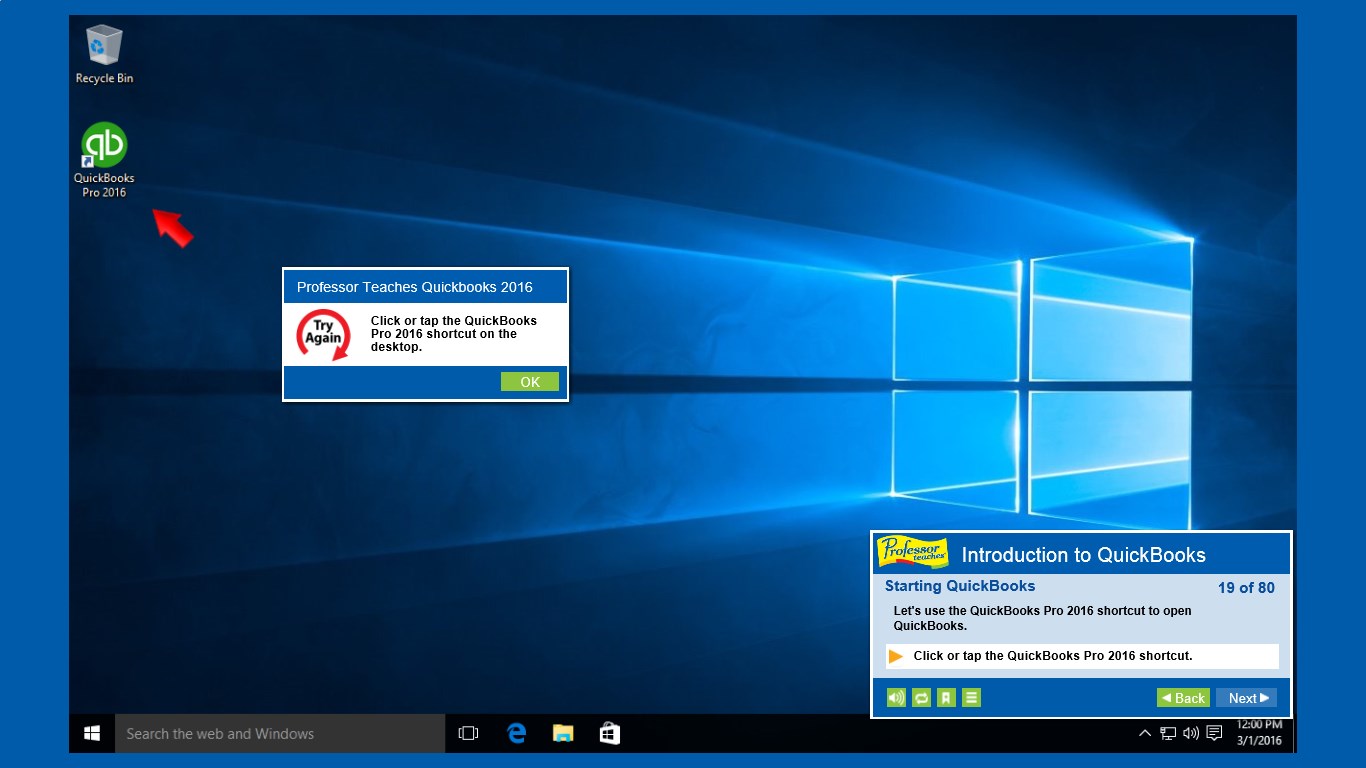
Task: Add a bookmark using the bookmark icon
Action: (946, 698)
